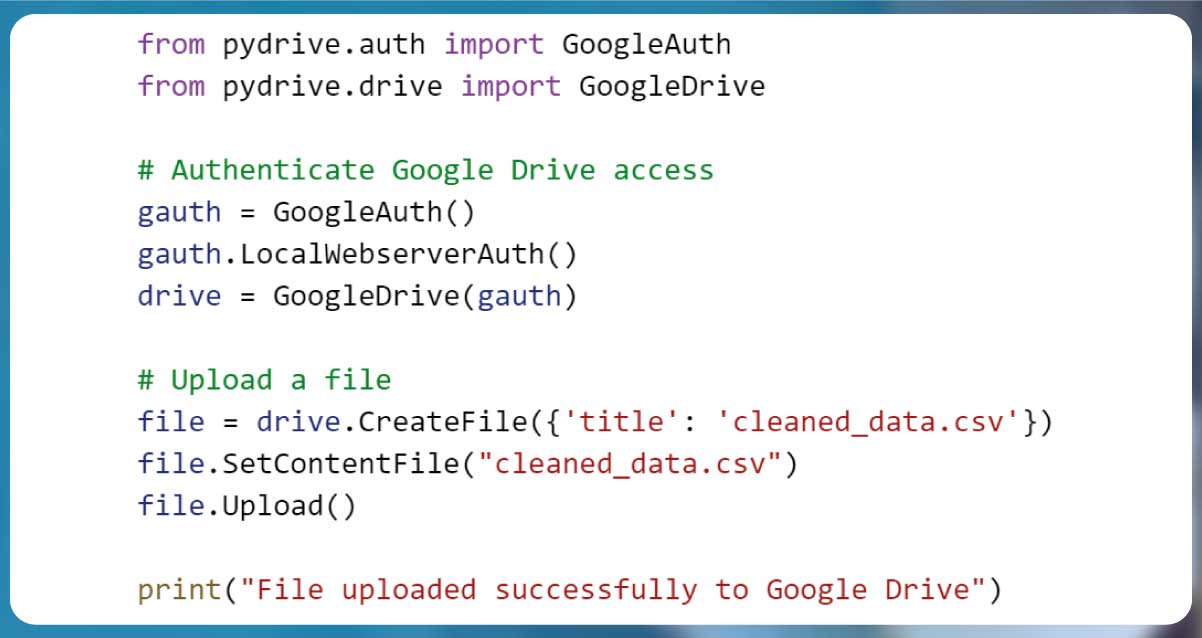Click the 'gauth.LocalWebserverAuth()' line
The height and width of the screenshot is (638, 1202).
click(357, 254)
